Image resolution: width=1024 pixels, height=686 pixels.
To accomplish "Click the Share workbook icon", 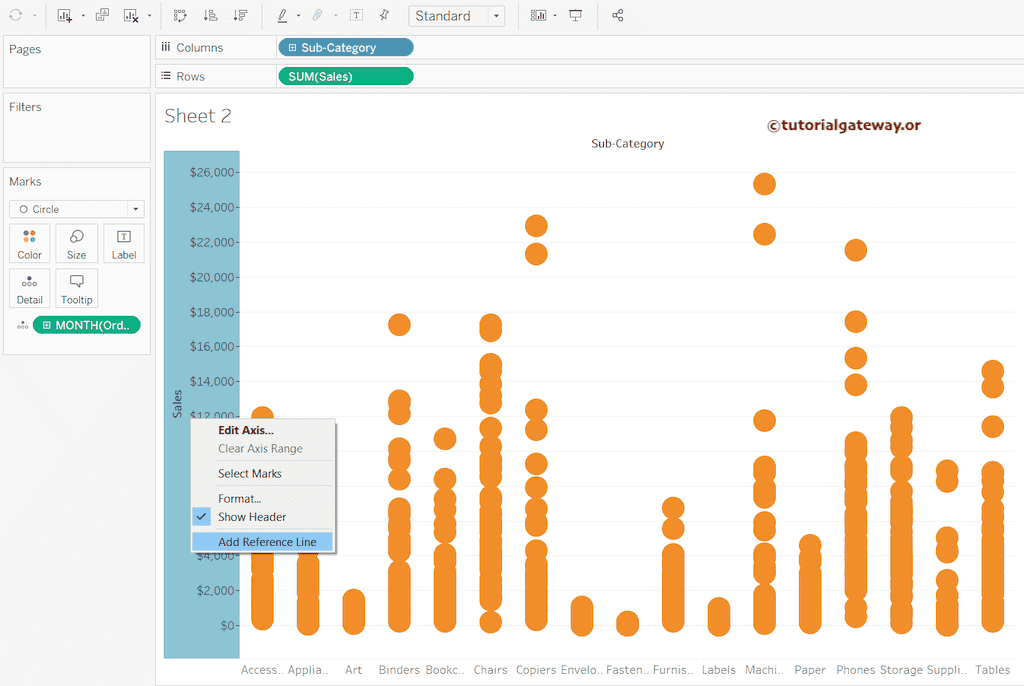I will [618, 15].
